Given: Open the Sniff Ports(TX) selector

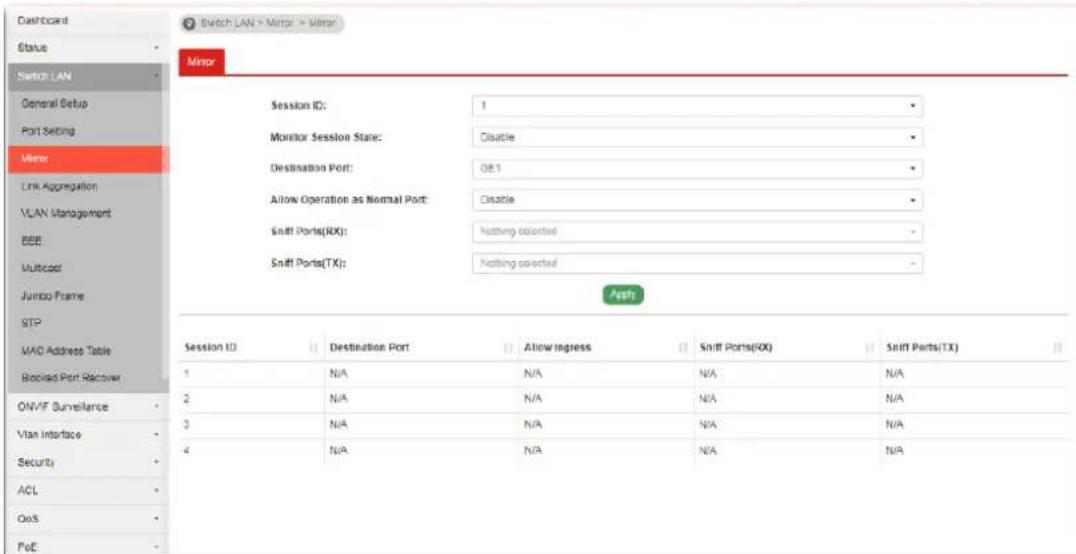Looking at the screenshot, I should click(697, 263).
